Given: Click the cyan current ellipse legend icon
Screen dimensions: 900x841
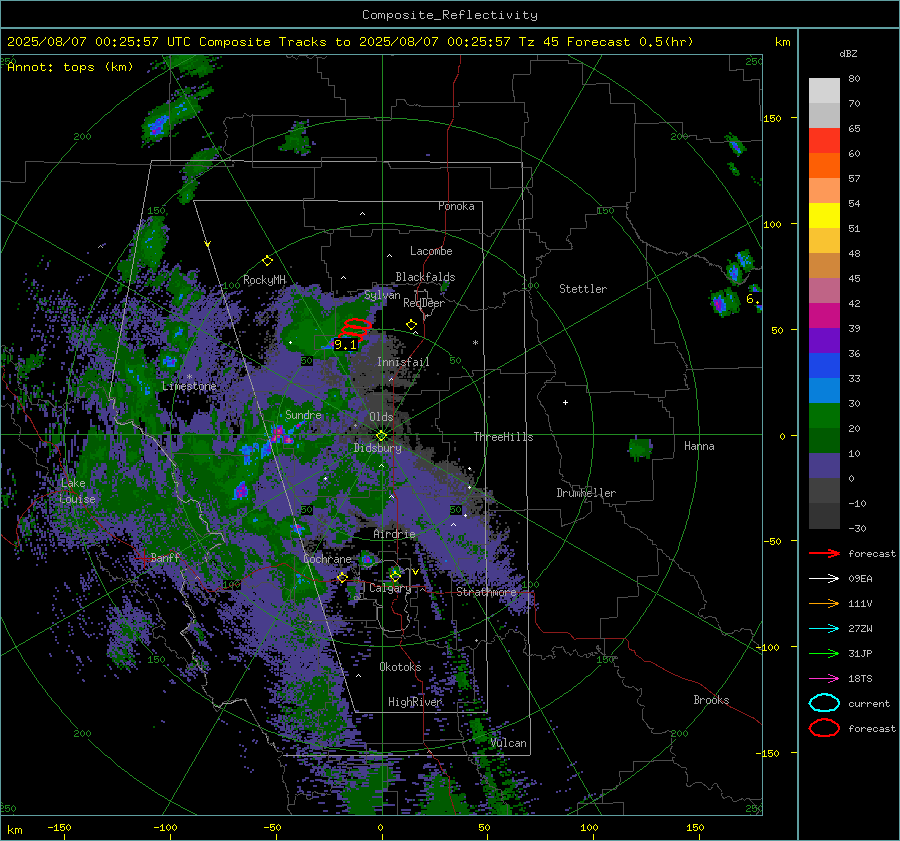Looking at the screenshot, I should [824, 703].
